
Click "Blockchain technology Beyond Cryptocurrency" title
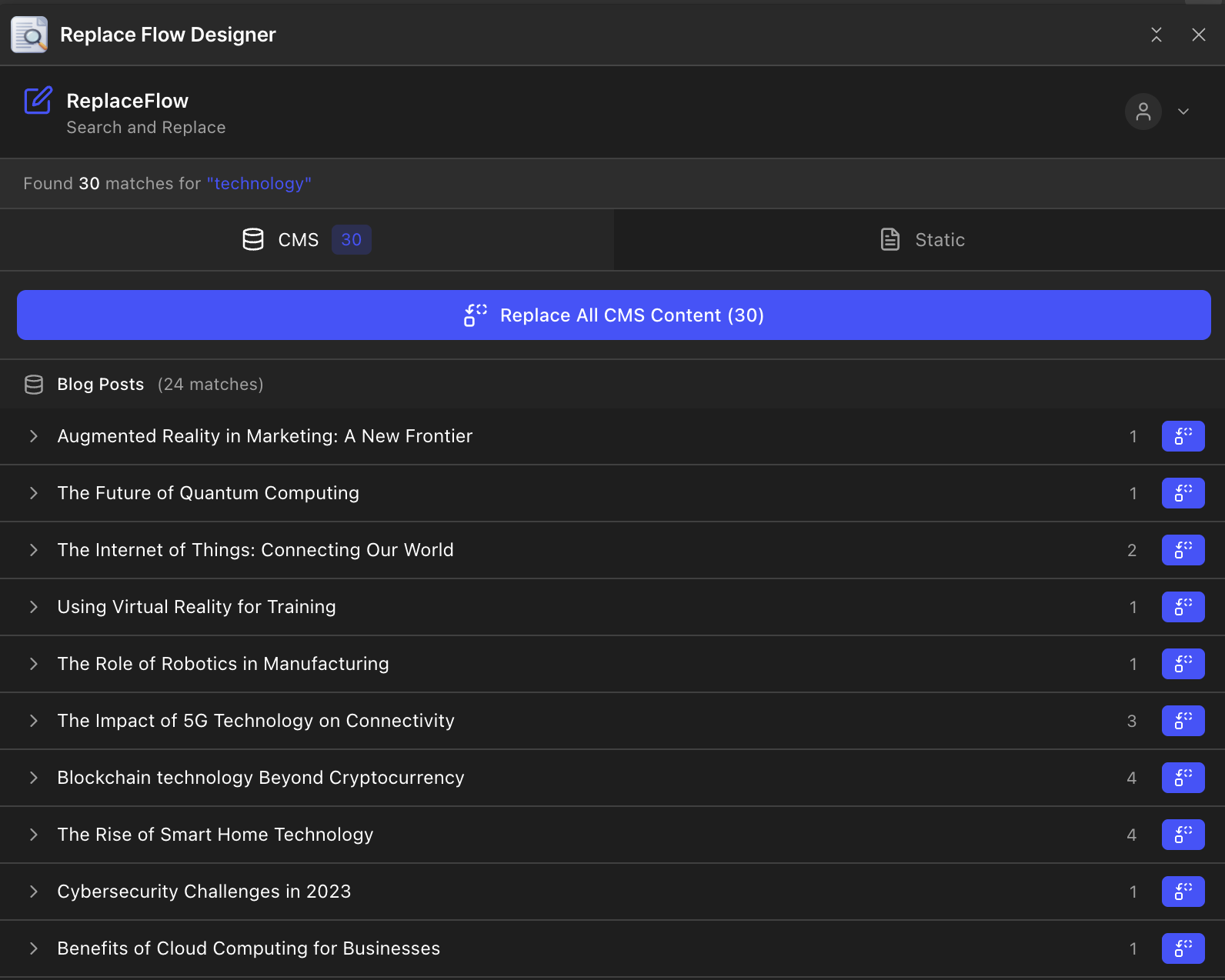point(261,778)
